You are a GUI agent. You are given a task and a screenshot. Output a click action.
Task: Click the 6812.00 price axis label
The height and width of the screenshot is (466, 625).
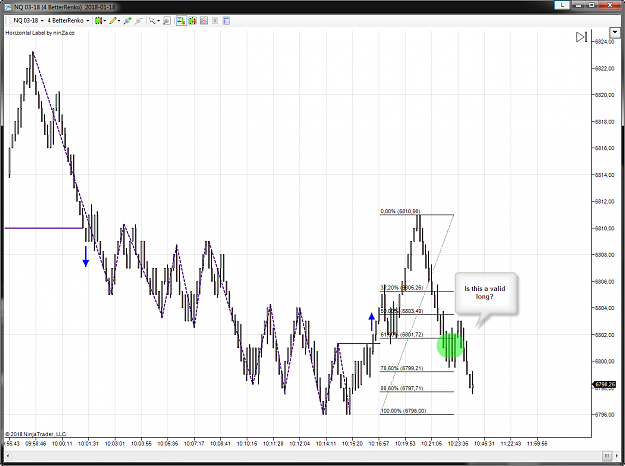605,202
